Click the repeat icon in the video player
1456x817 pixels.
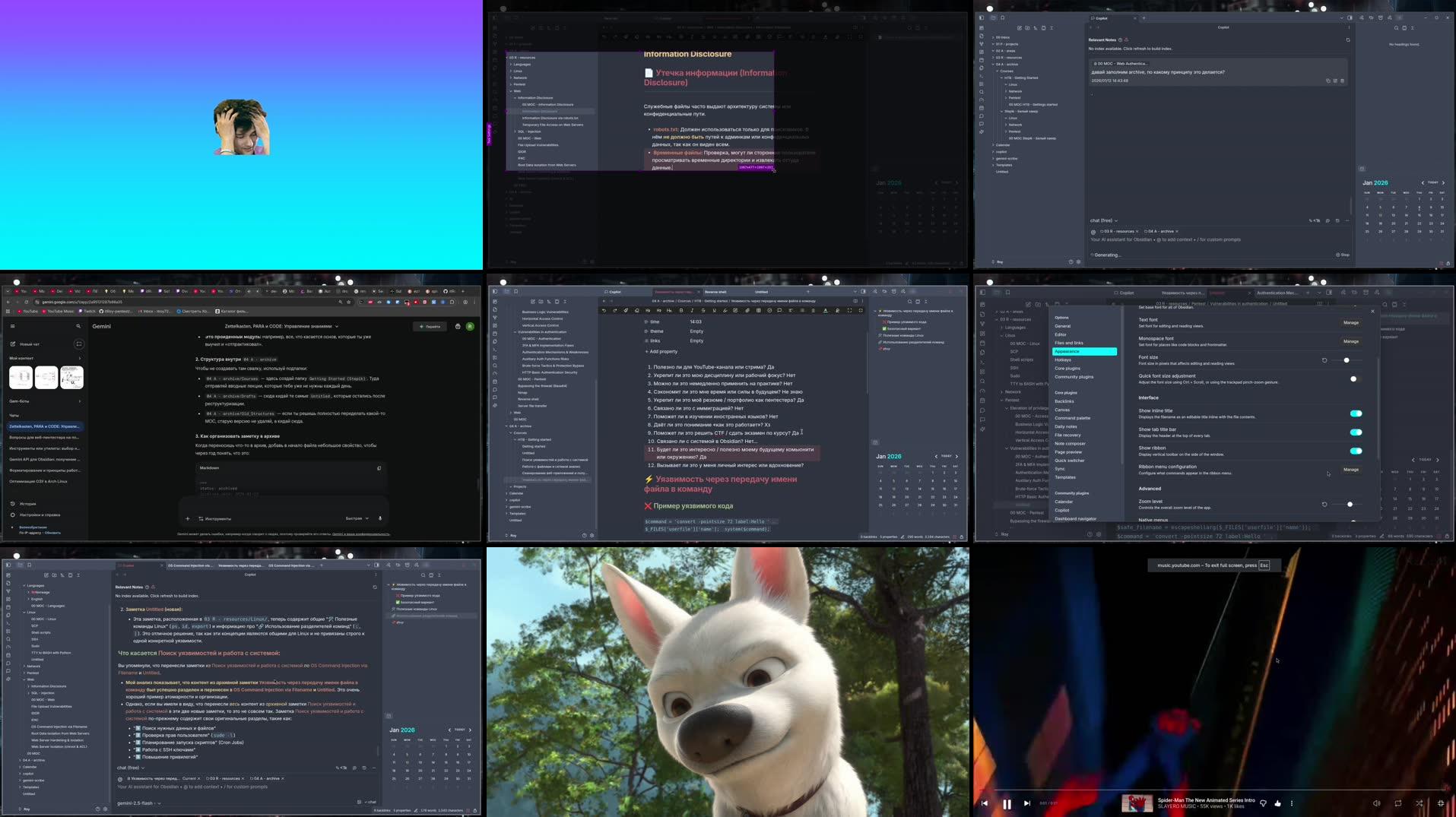pyautogui.click(x=1397, y=803)
